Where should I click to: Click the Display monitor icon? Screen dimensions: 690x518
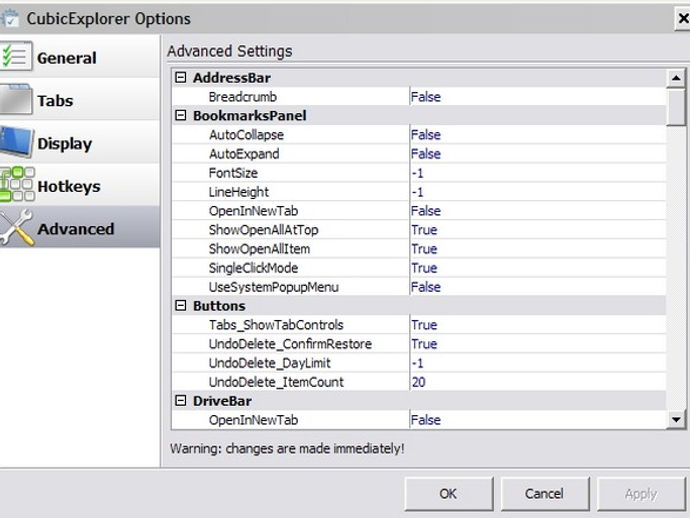click(x=16, y=142)
